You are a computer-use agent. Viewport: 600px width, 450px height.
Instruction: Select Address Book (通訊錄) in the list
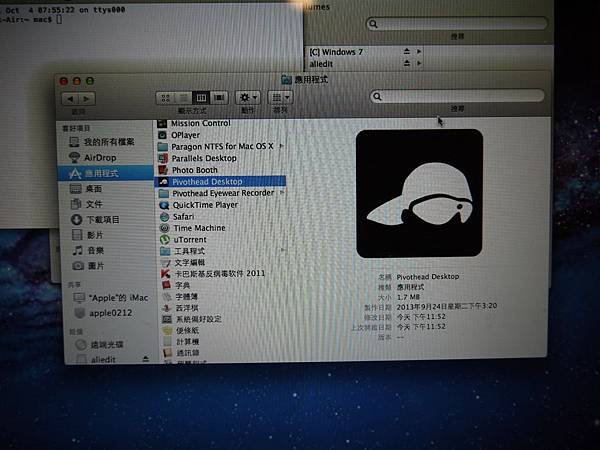click(181, 352)
